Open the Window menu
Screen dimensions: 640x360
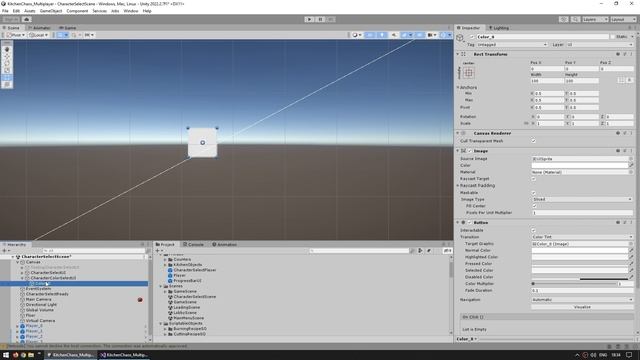pos(131,11)
